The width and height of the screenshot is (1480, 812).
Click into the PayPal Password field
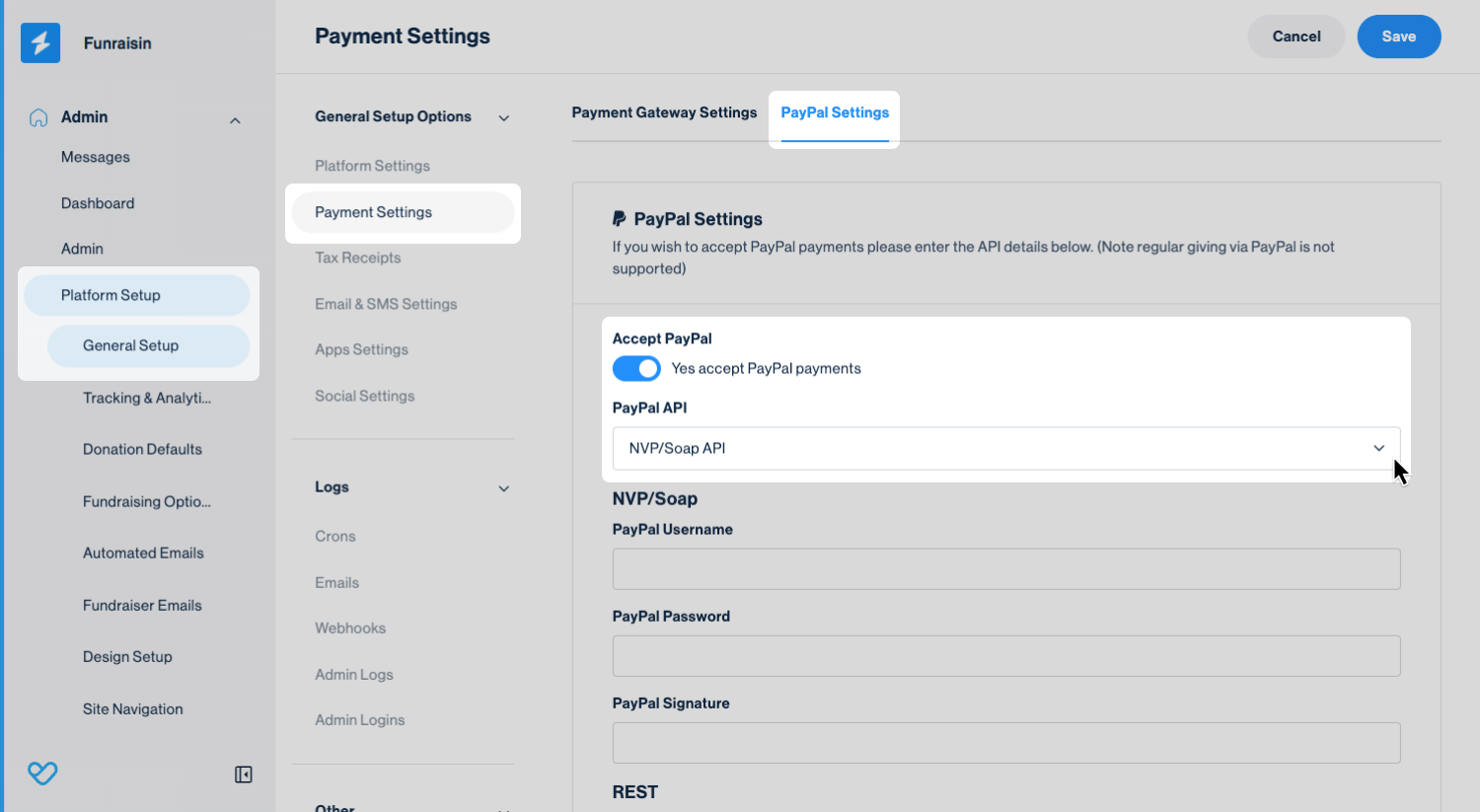[1005, 656]
